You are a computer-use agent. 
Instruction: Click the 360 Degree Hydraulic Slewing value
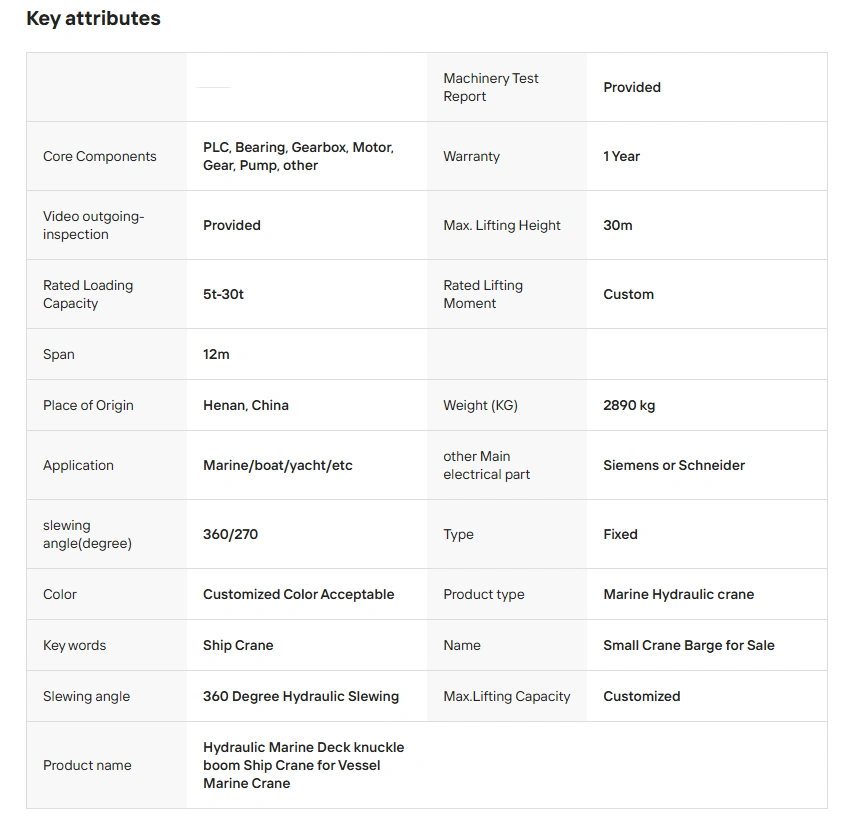[300, 696]
